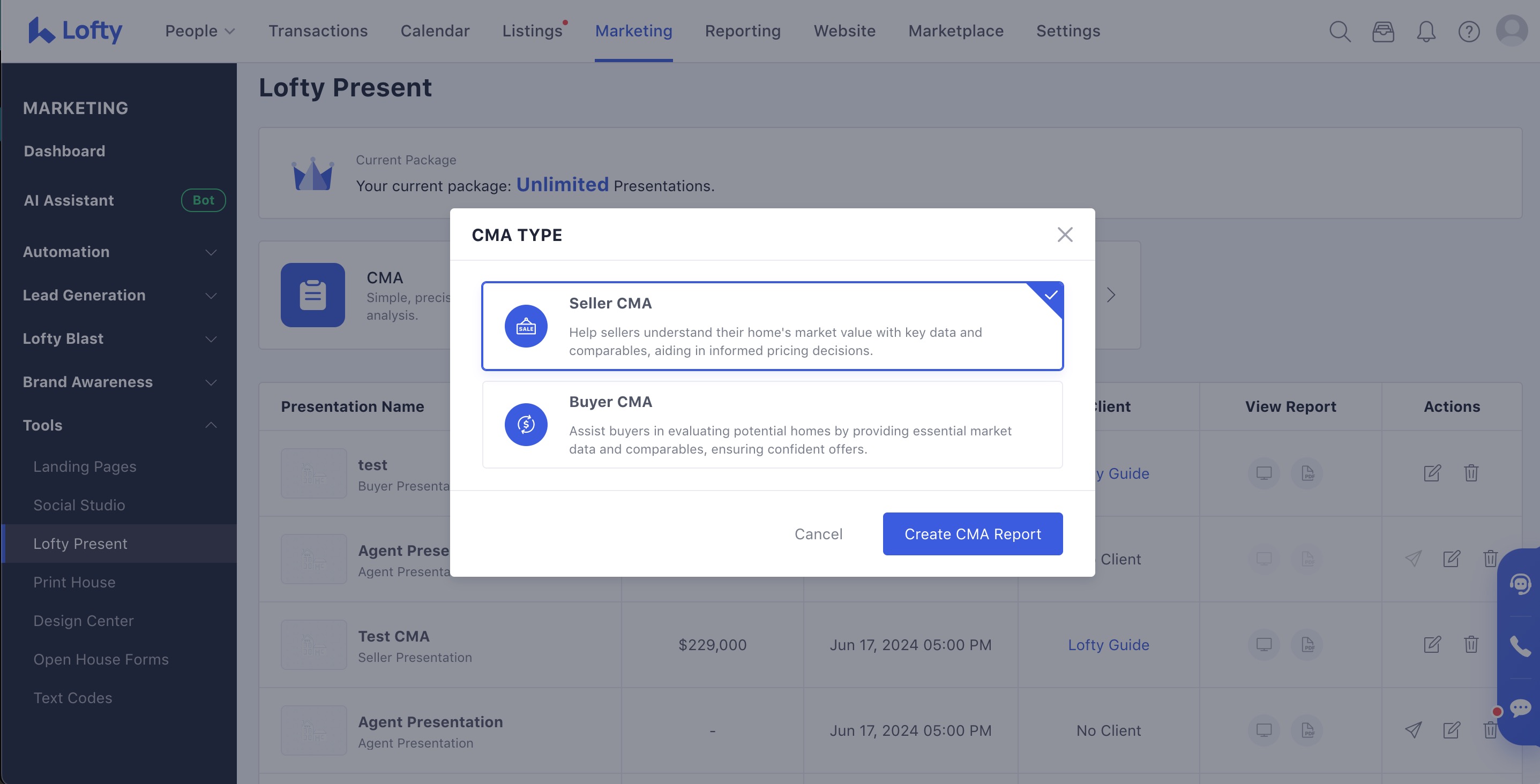1540x784 pixels.
Task: Open the phone dialer widget
Action: pyautogui.click(x=1520, y=646)
